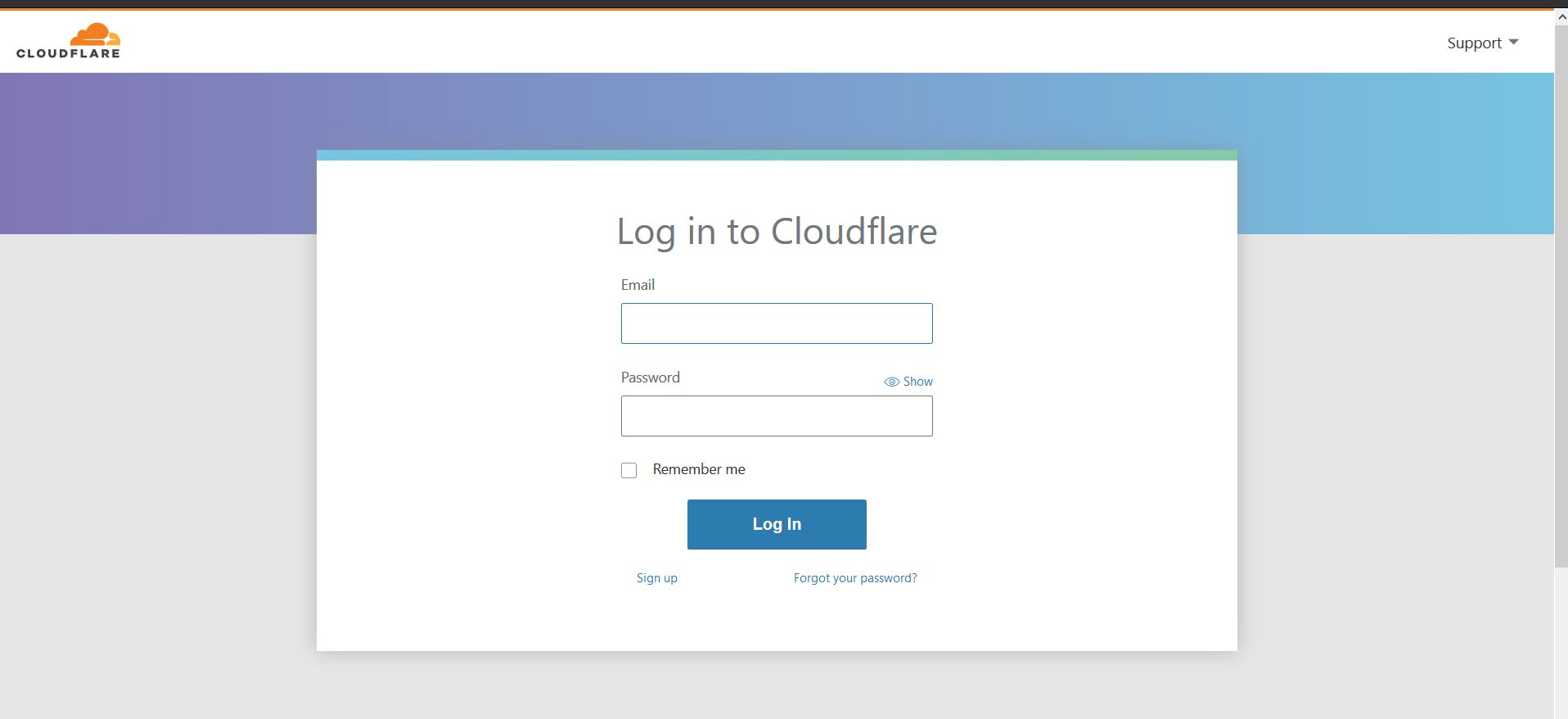Click the Log in to Cloudflare heading

coord(776,232)
